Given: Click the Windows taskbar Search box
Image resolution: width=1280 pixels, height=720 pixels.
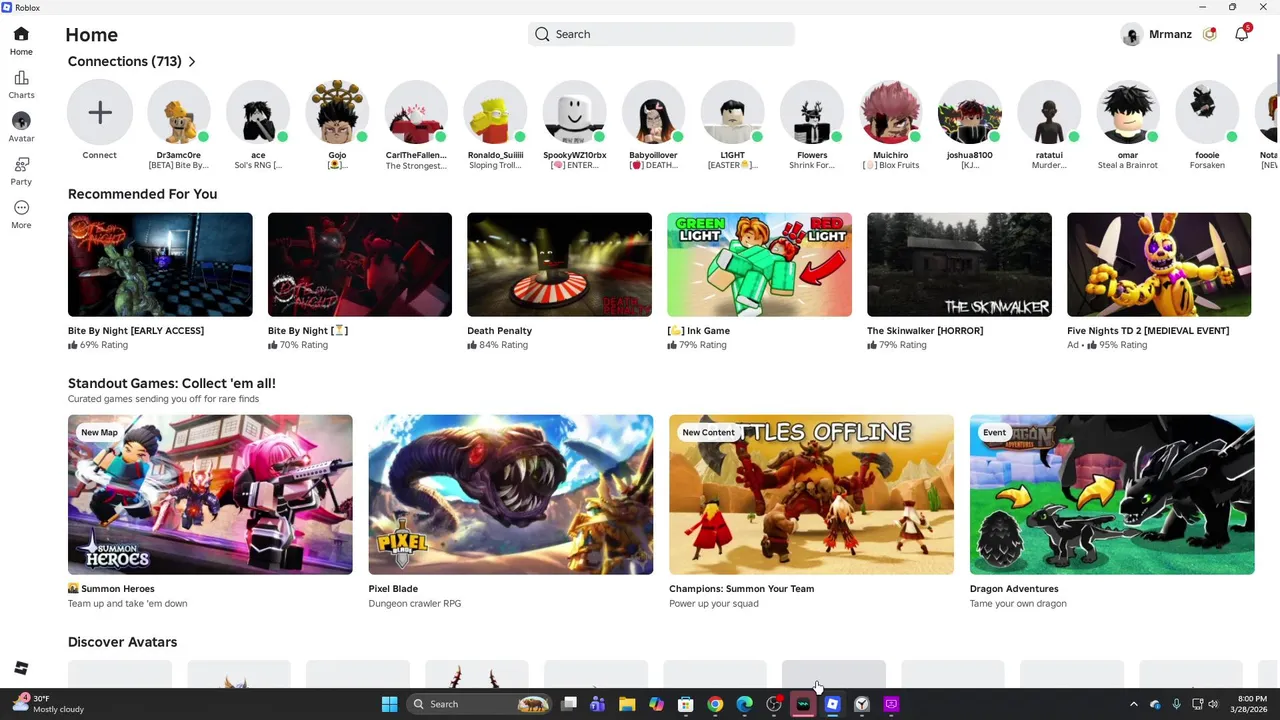Looking at the screenshot, I should click(480, 704).
